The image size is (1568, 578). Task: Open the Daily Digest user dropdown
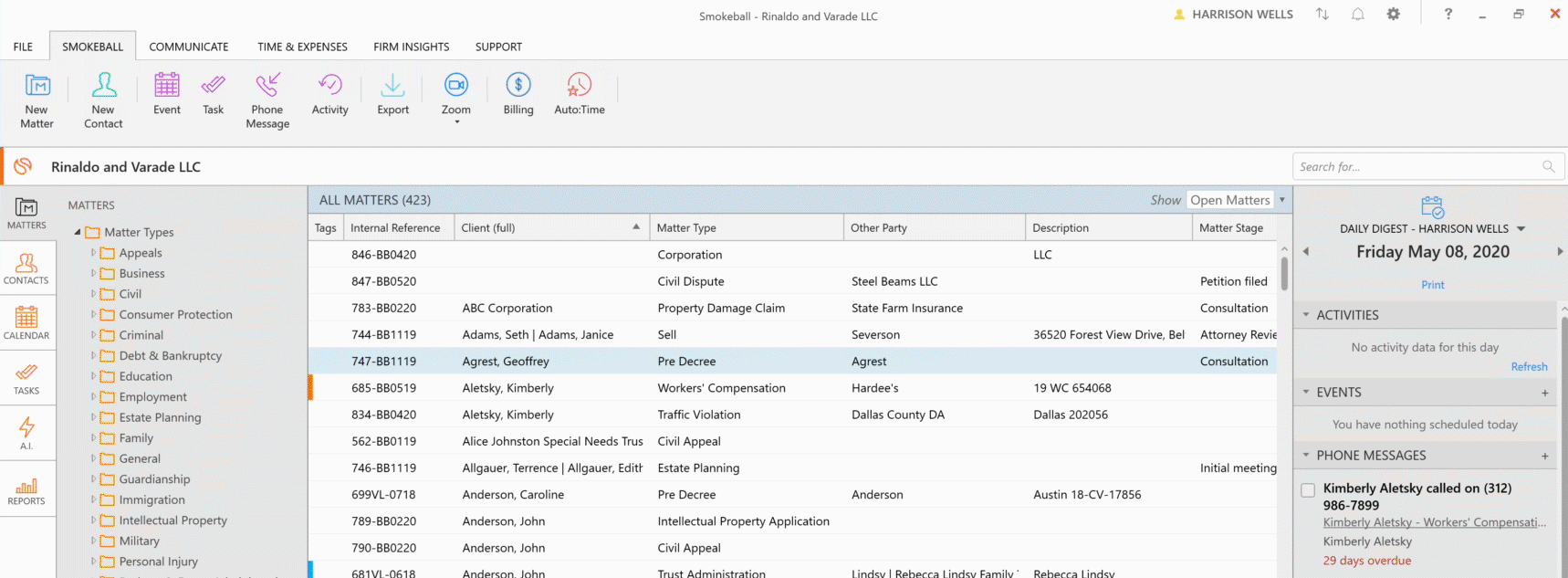coord(1521,229)
